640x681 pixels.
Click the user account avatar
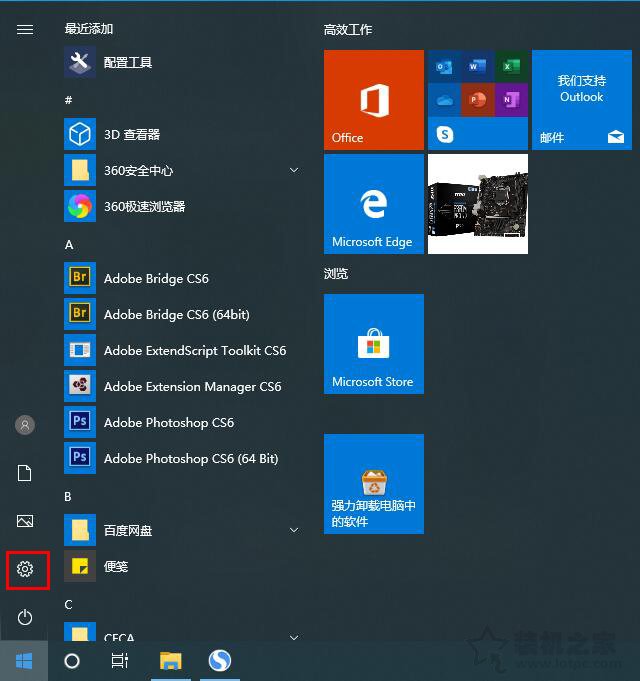(x=25, y=425)
